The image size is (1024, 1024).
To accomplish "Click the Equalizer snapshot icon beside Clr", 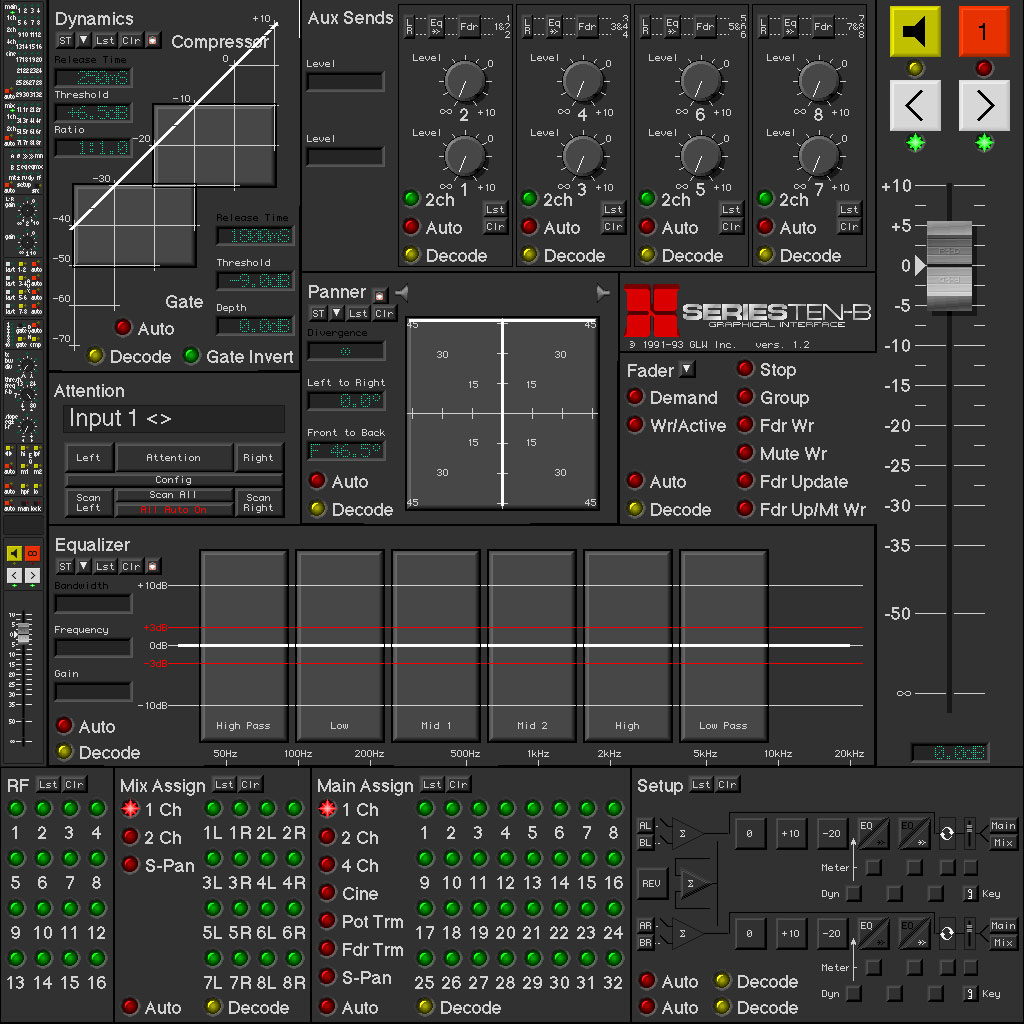I will click(152, 566).
